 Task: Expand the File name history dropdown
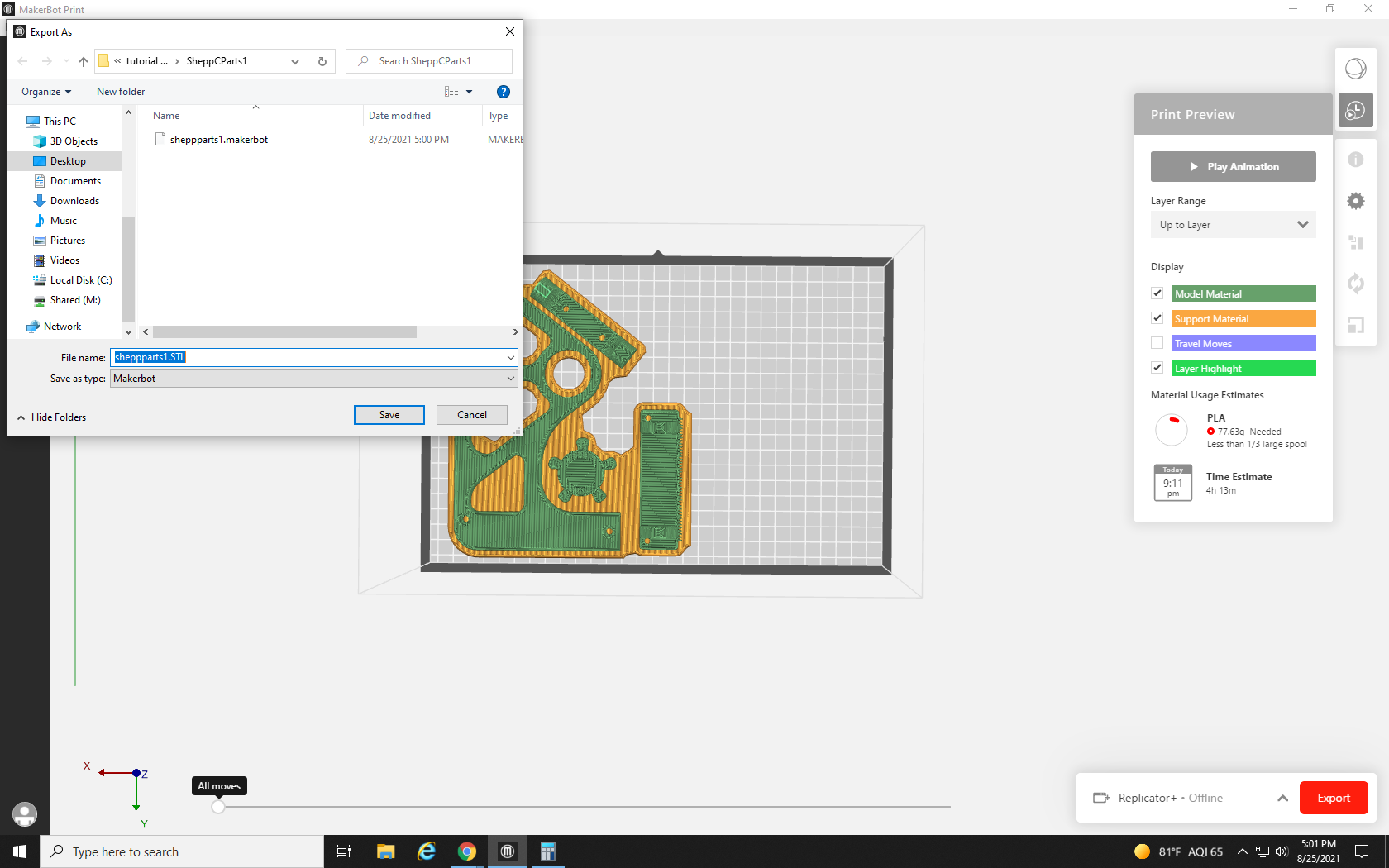click(x=511, y=357)
